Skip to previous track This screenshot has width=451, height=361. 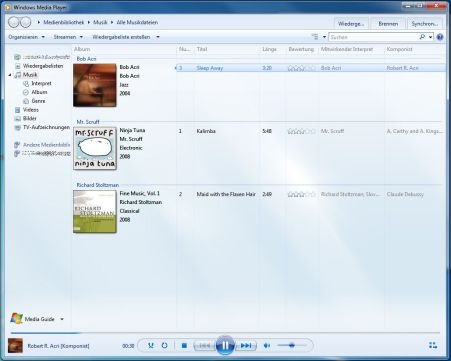tap(205, 346)
